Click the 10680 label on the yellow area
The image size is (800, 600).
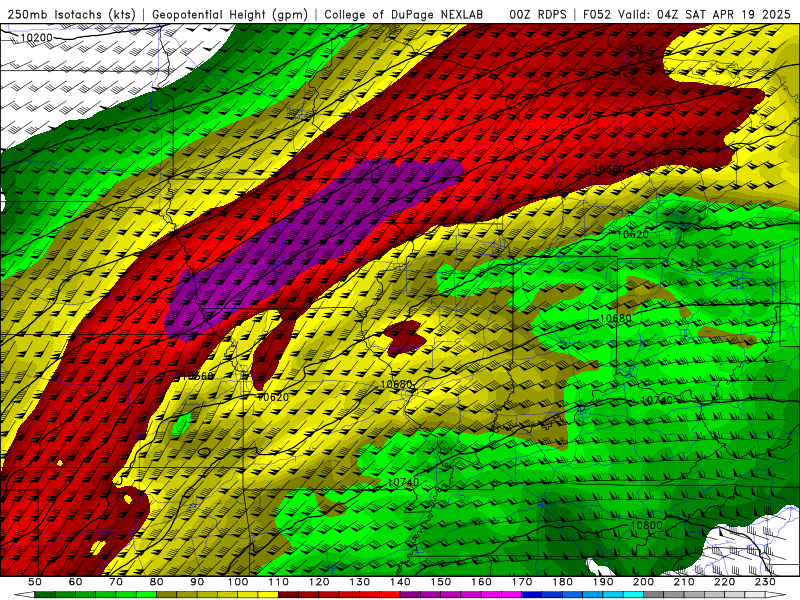point(396,384)
